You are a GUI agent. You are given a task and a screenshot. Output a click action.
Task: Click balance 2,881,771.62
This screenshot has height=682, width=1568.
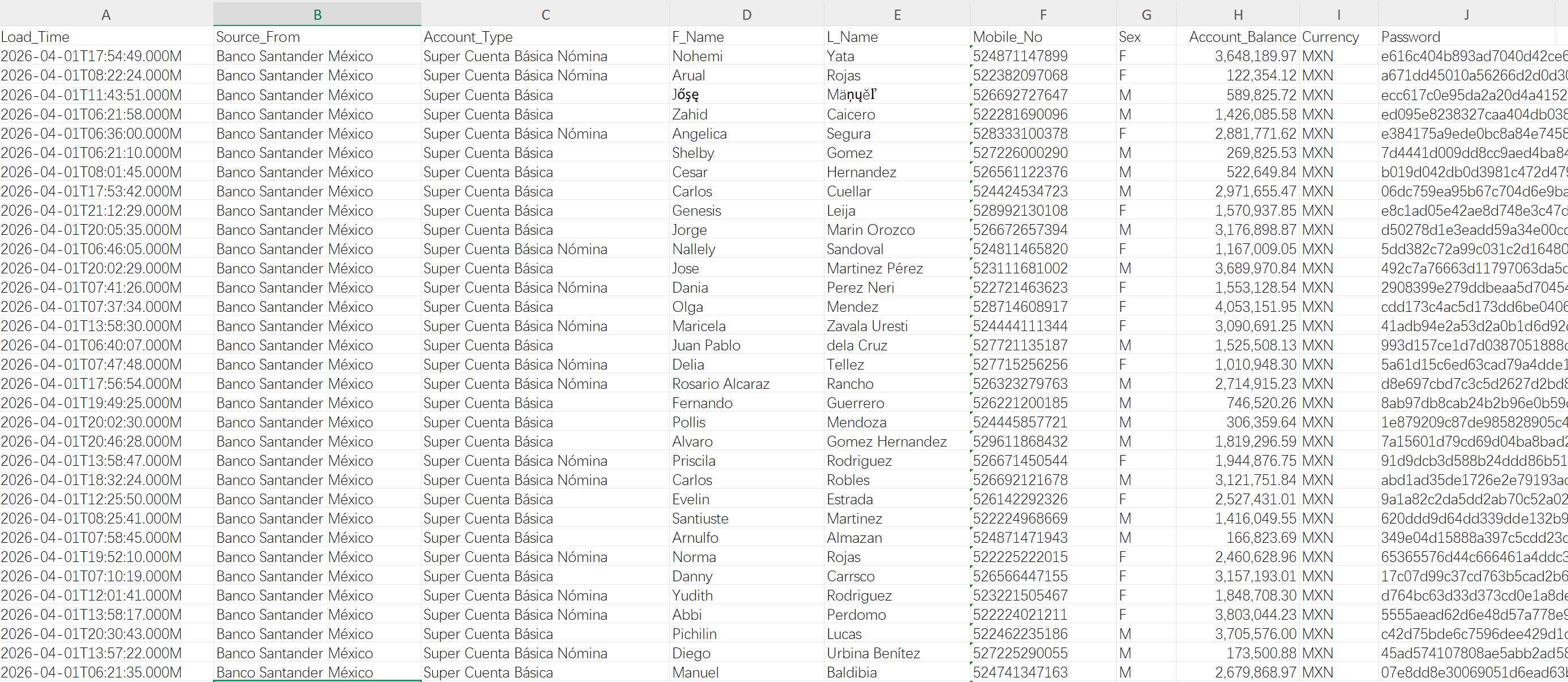click(x=1238, y=133)
